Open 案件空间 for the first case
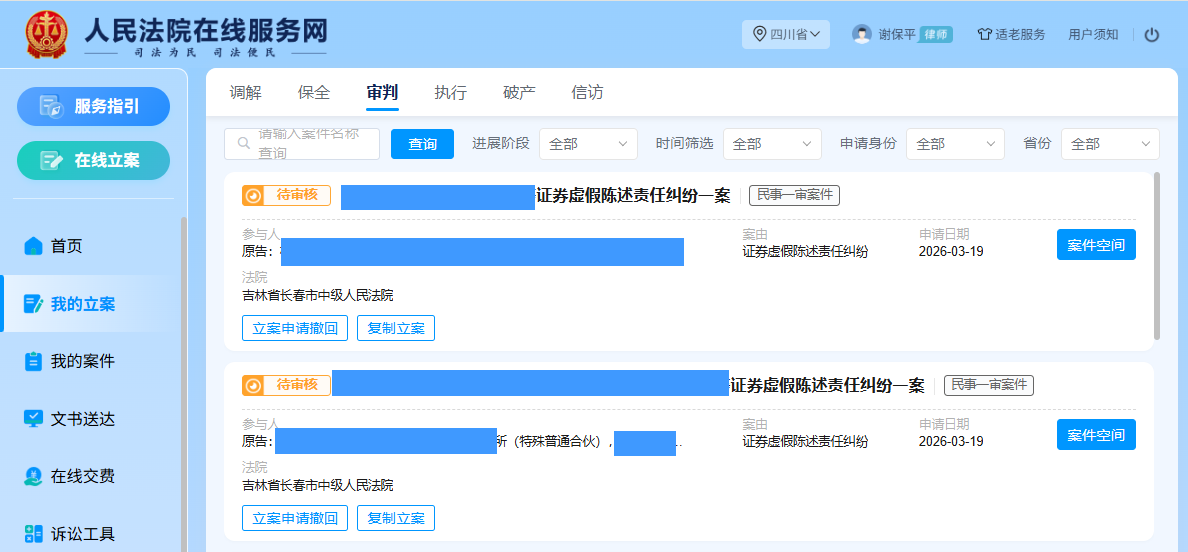 coord(1096,245)
